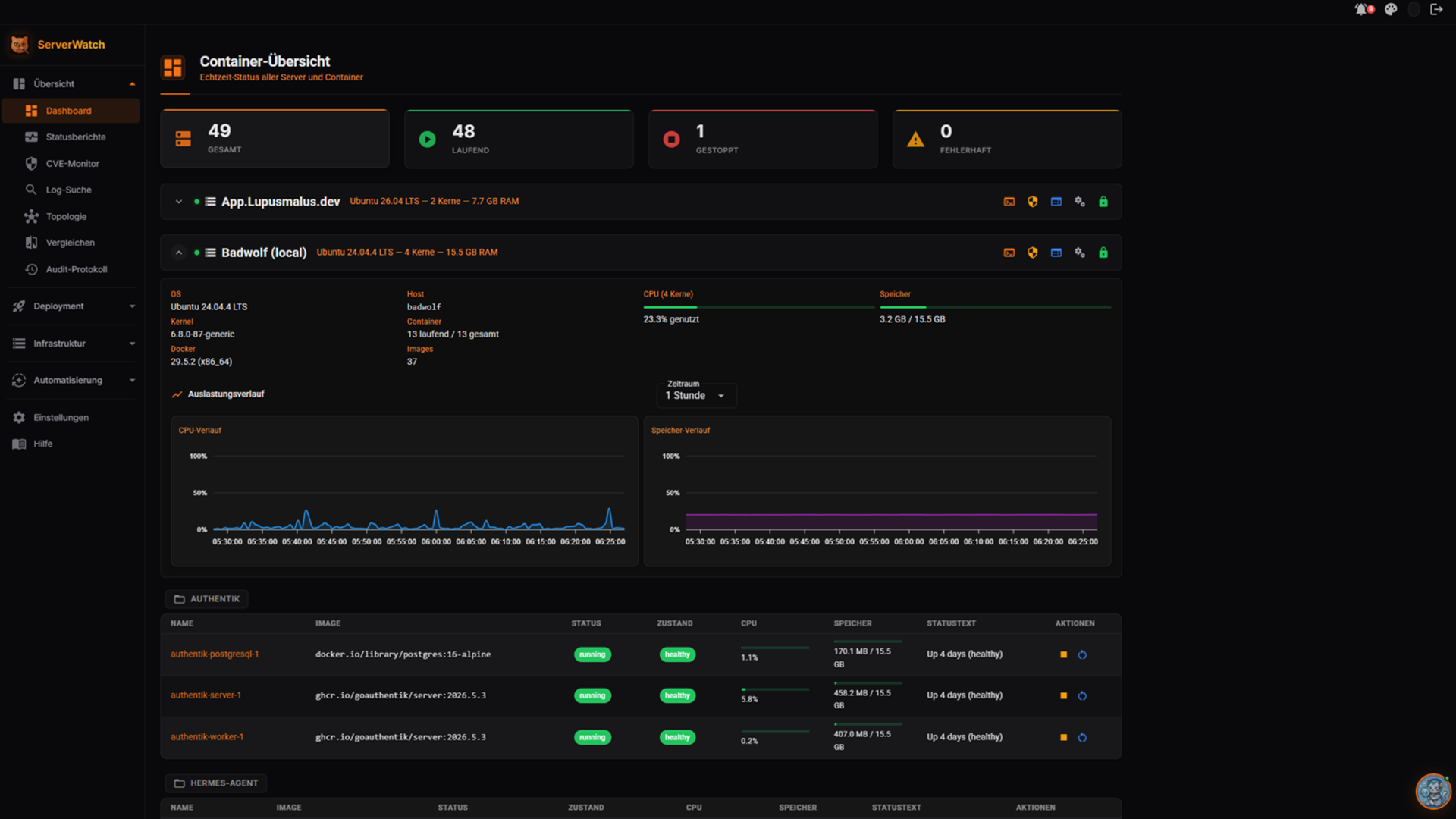Click the 49 Gesamt summary card

275,139
